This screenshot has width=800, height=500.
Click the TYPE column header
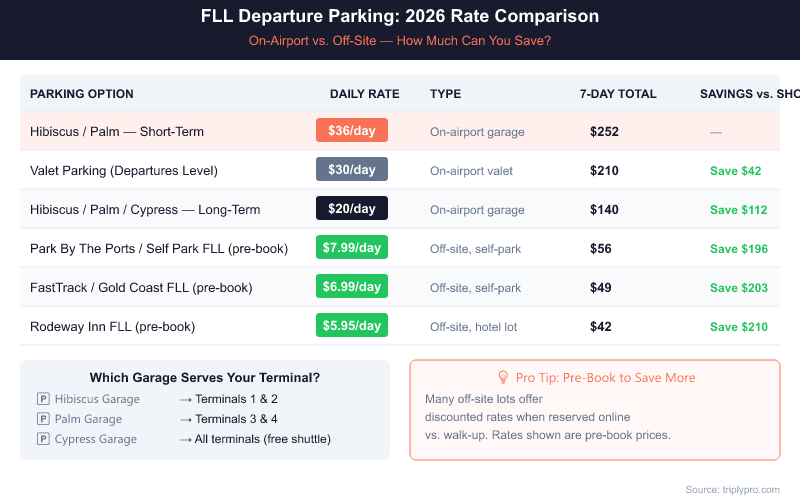coord(445,94)
